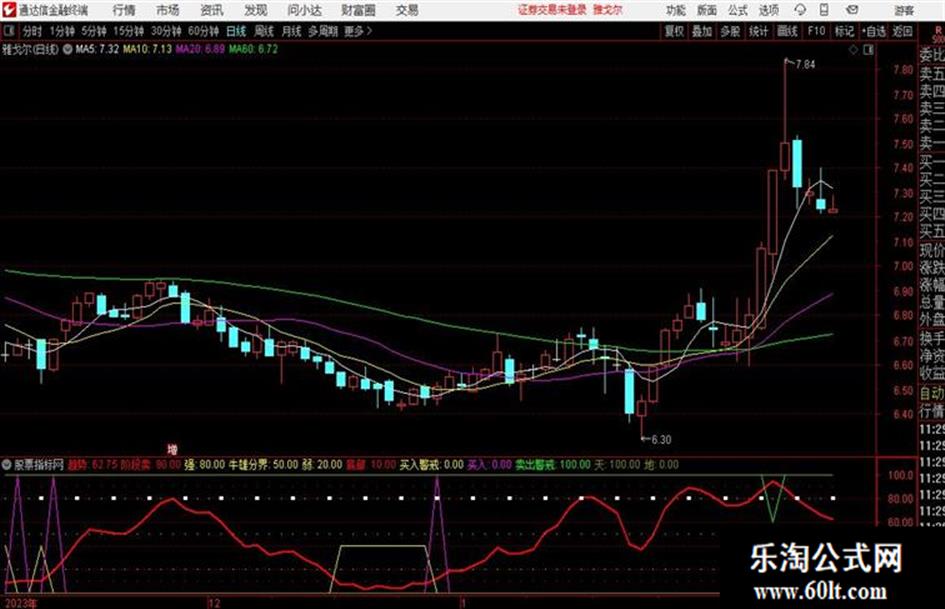Viewport: 945px width, 609px height.
Task: Click the purple MA20 indicator label
Action: coord(200,49)
